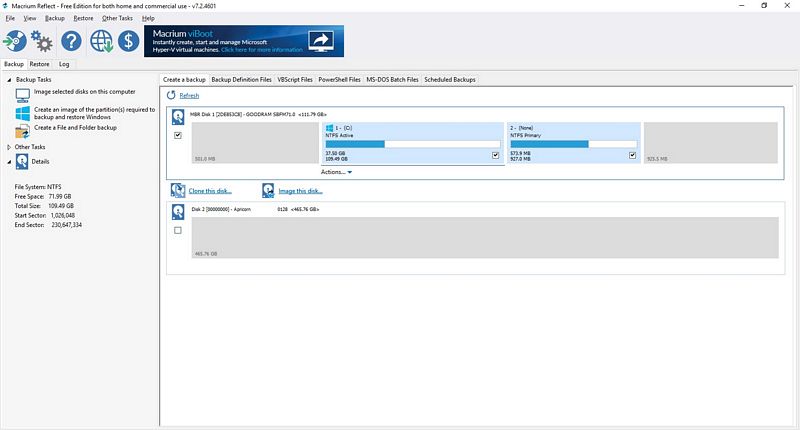Screen dimensions: 800x430
Task: Click the Refresh link
Action: point(189,95)
